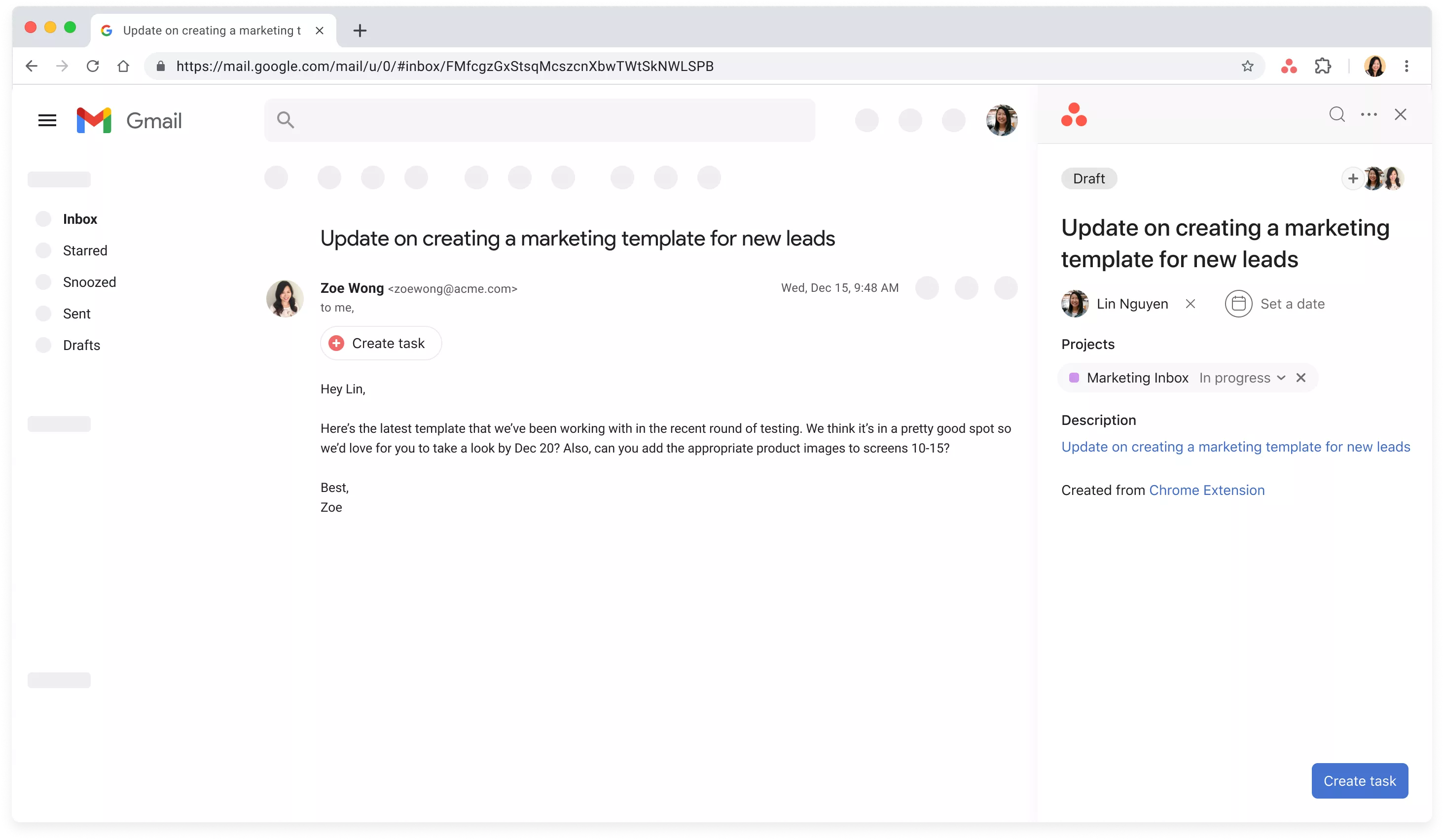This screenshot has width=1444, height=840.
Task: Expand the In progress section dropdown
Action: (x=1281, y=378)
